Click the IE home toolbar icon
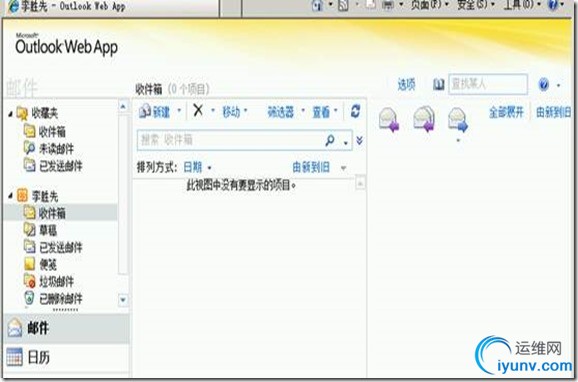 (318, 5)
